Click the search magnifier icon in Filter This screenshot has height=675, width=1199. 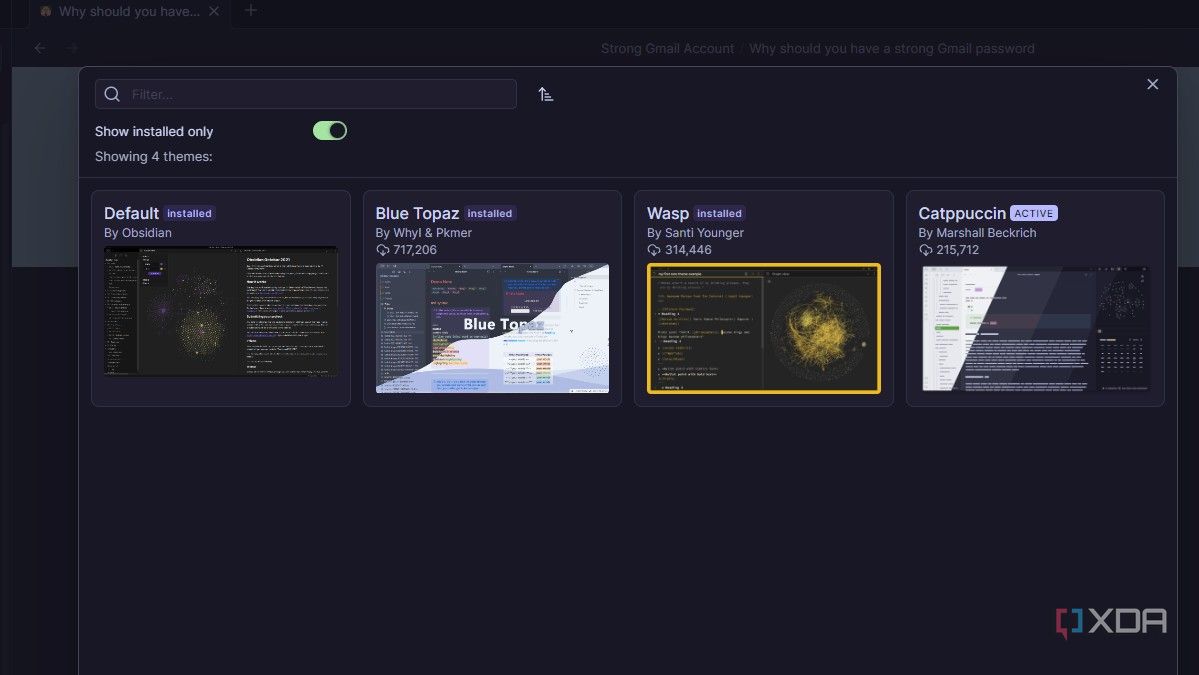(x=112, y=94)
